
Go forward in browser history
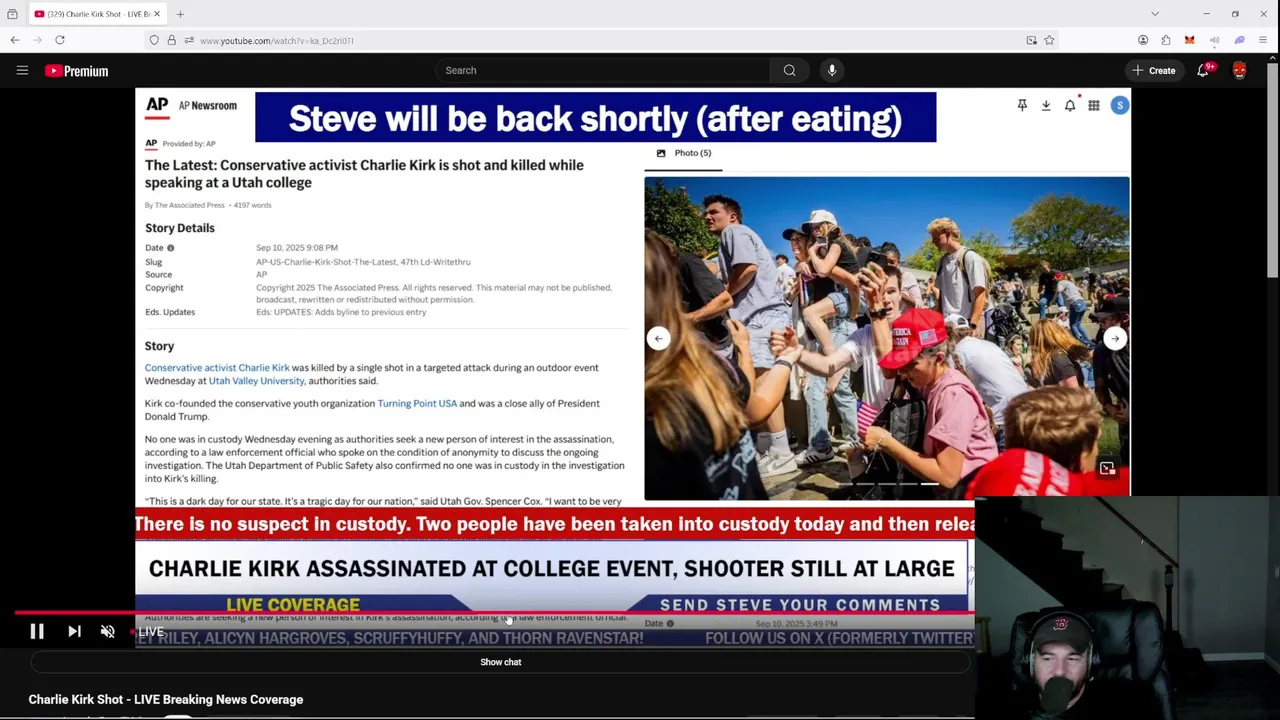tap(38, 40)
